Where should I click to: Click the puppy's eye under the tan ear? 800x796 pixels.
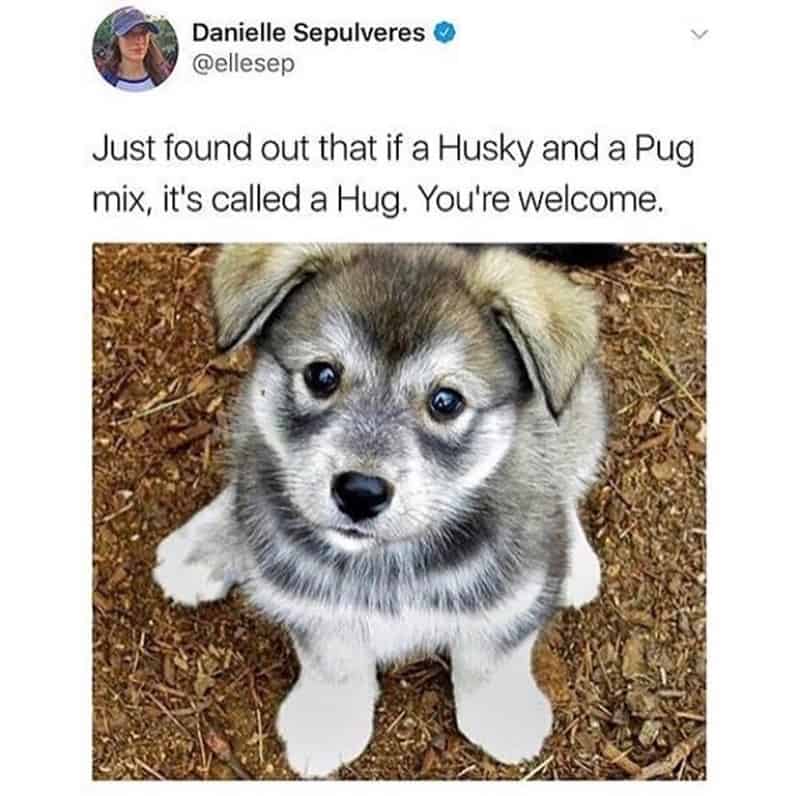coord(446,403)
